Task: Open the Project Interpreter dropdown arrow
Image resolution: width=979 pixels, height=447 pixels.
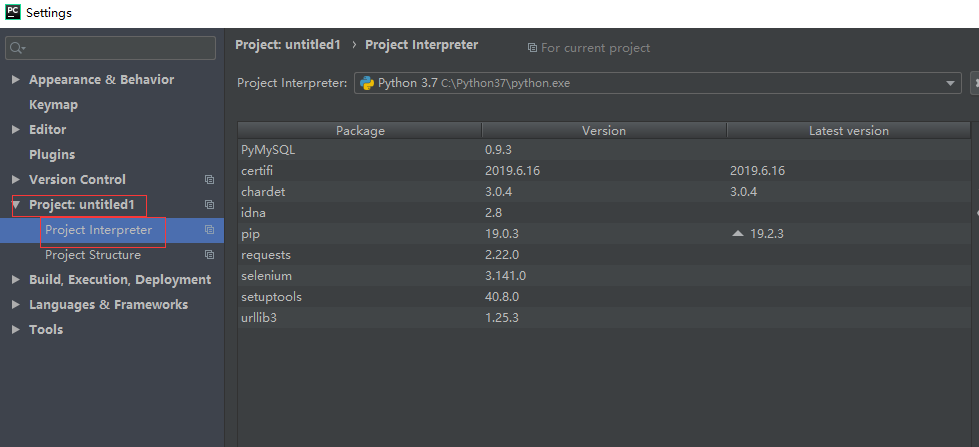Action: pos(952,84)
